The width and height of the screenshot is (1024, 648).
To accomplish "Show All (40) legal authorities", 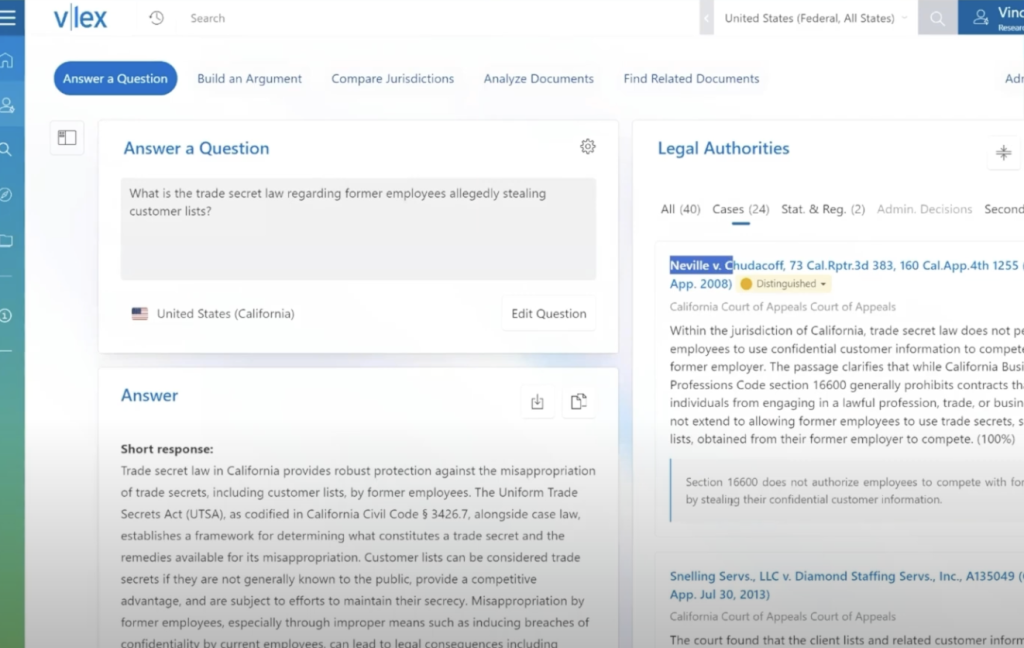I will [680, 209].
